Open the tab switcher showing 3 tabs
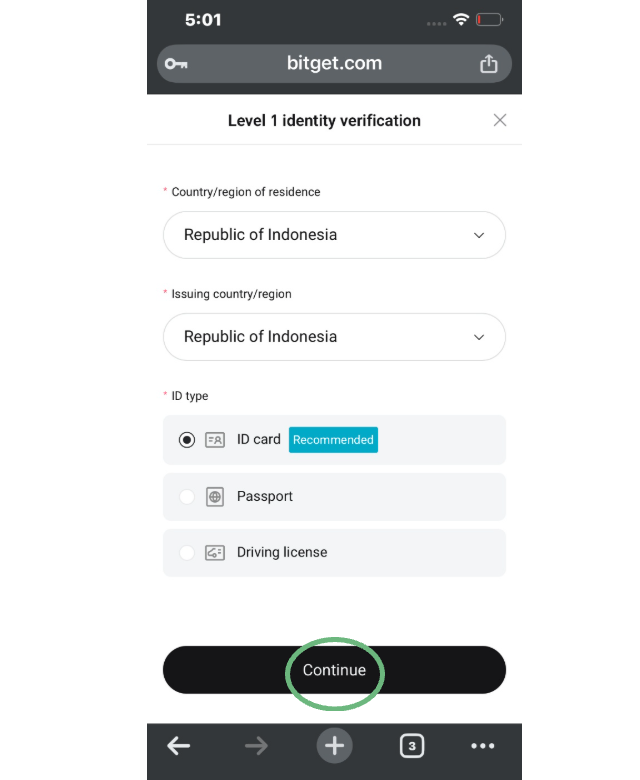640x780 pixels. click(x=411, y=746)
